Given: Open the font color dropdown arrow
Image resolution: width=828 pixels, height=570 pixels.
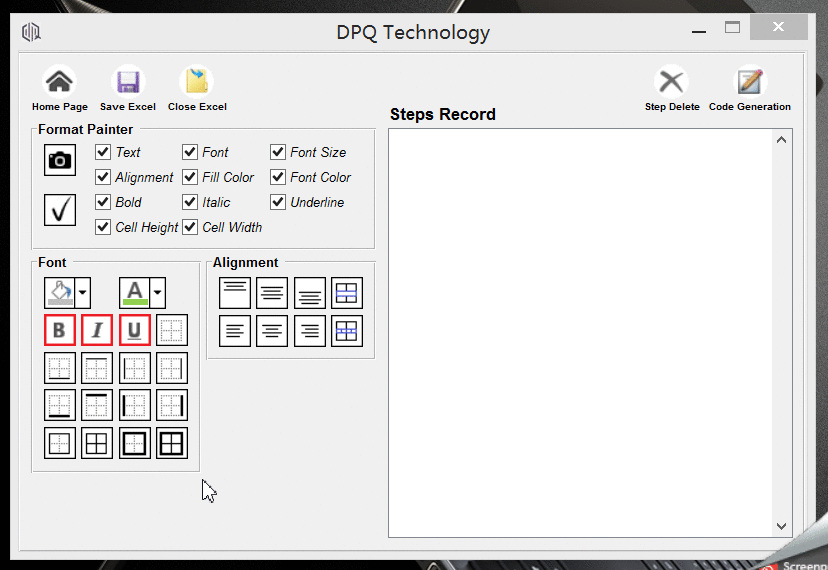Looking at the screenshot, I should tap(157, 293).
